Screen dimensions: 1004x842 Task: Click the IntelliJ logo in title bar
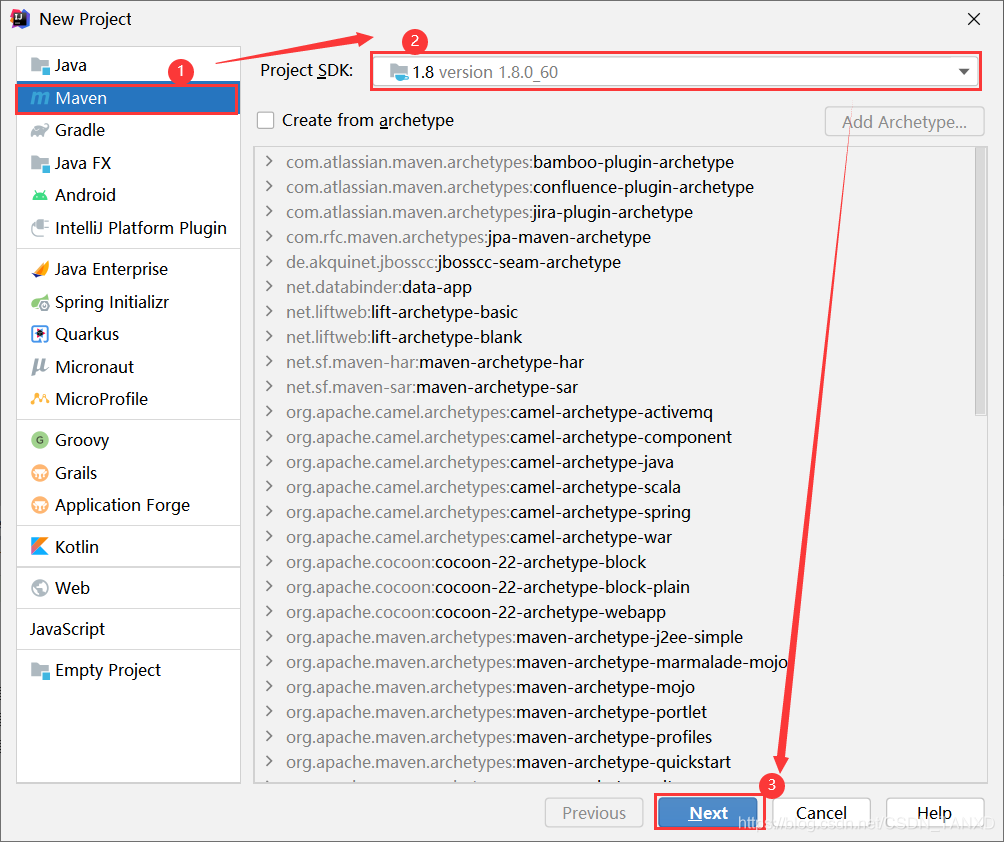tap(20, 19)
